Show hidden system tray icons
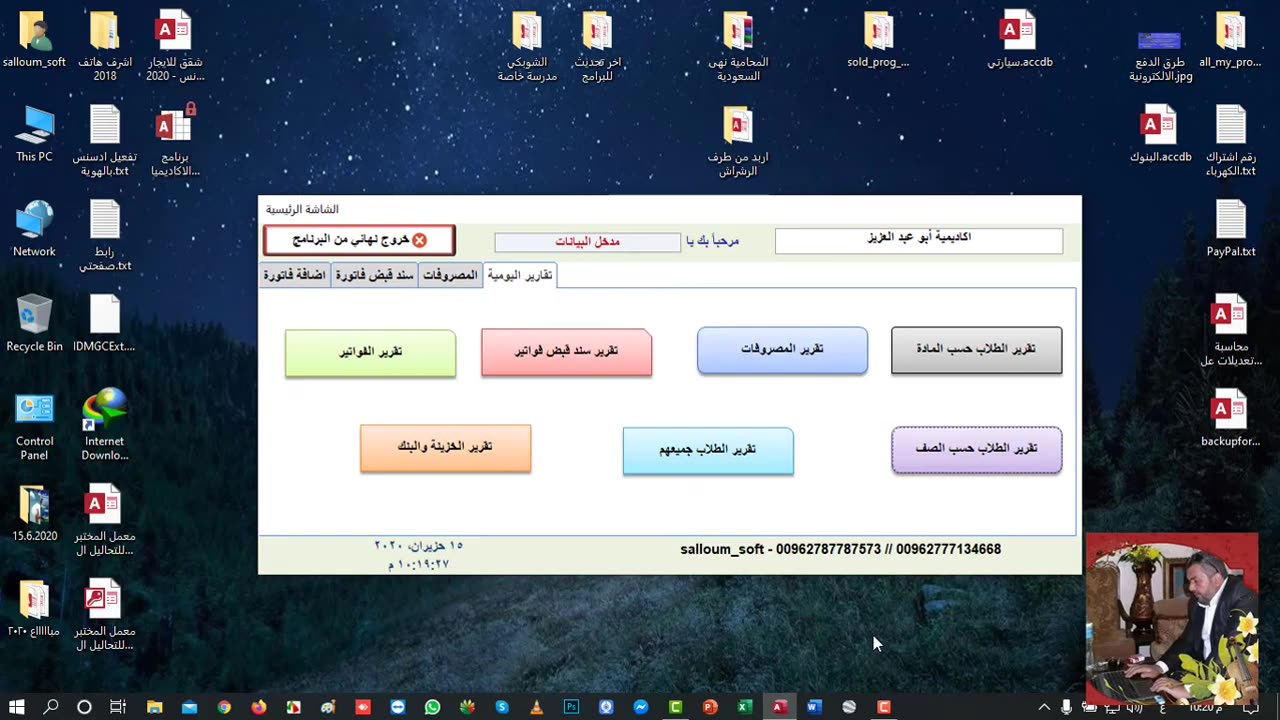Image resolution: width=1280 pixels, height=720 pixels. (x=1044, y=707)
